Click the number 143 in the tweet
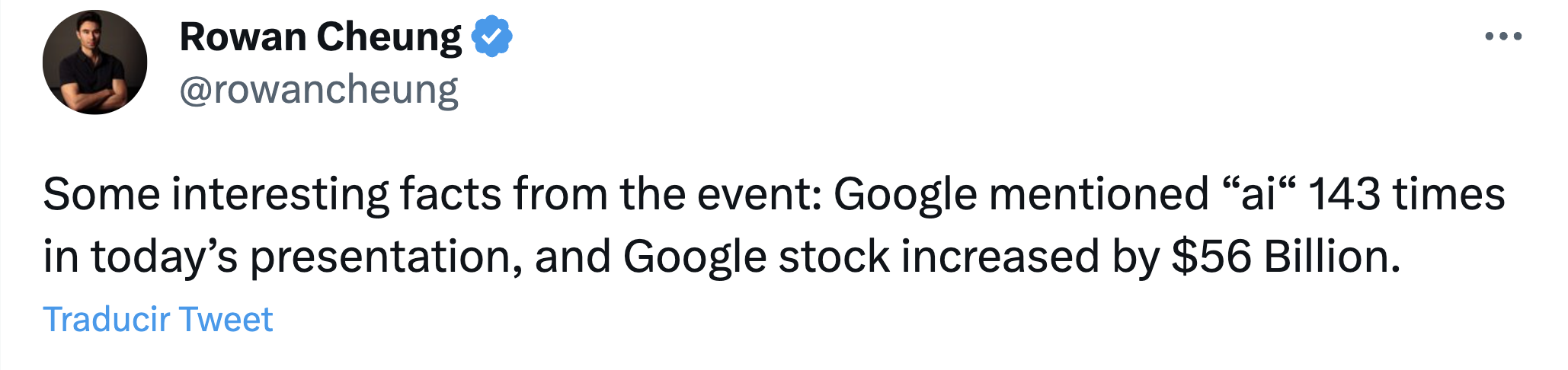The width and height of the screenshot is (1568, 370). 1344,194
